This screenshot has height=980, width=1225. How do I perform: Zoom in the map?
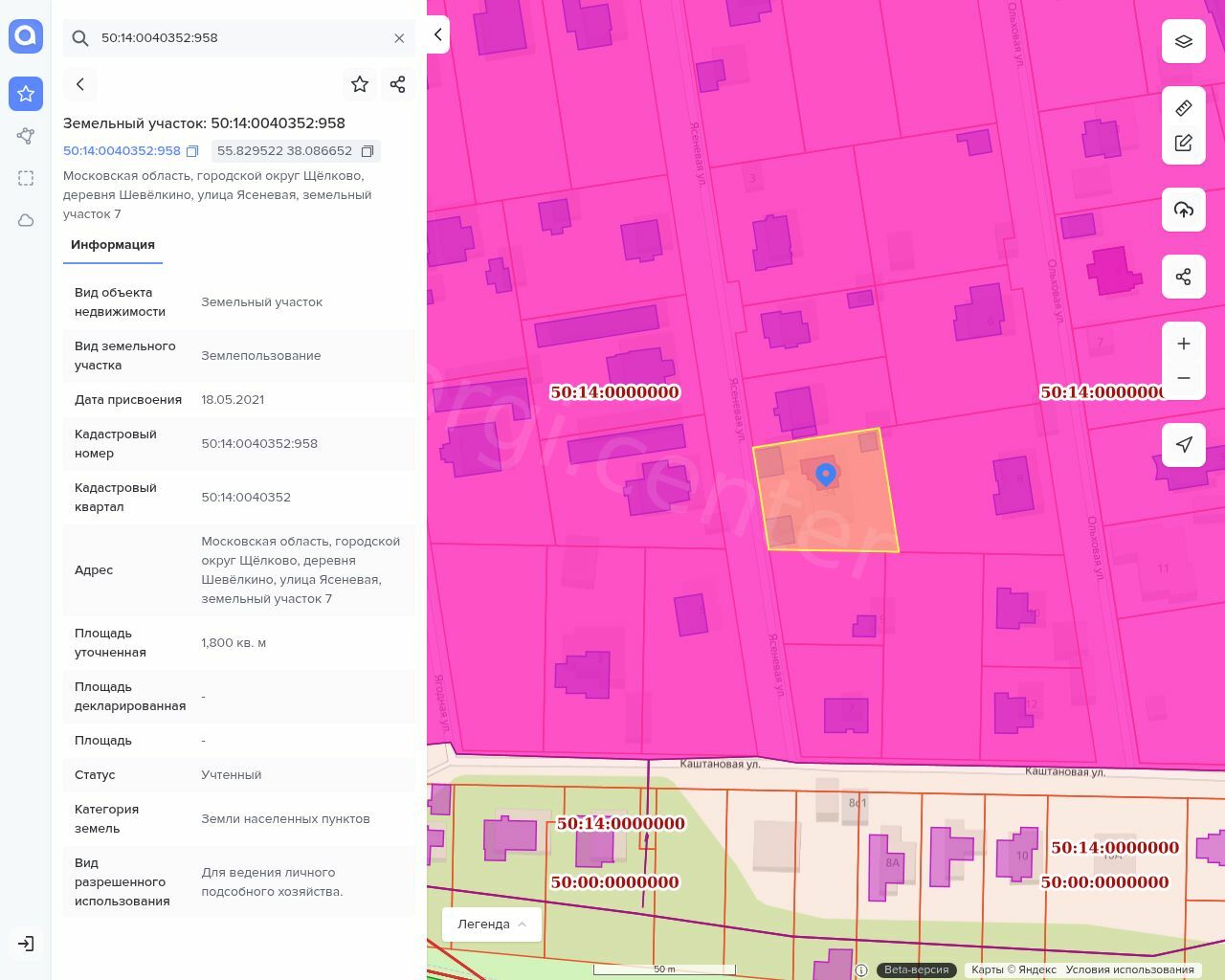[1184, 344]
